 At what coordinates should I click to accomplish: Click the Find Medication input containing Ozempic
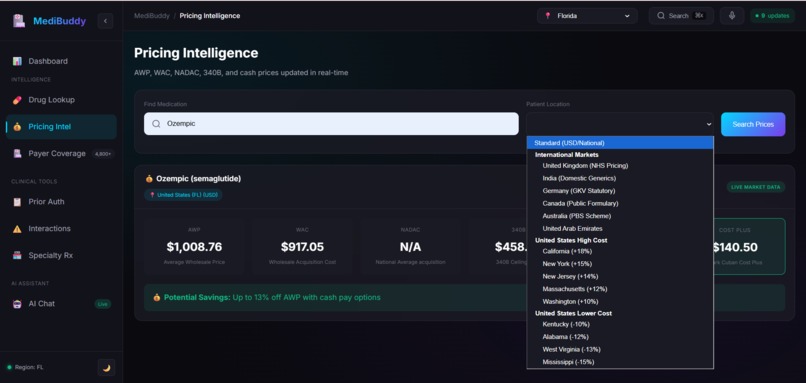tap(331, 124)
